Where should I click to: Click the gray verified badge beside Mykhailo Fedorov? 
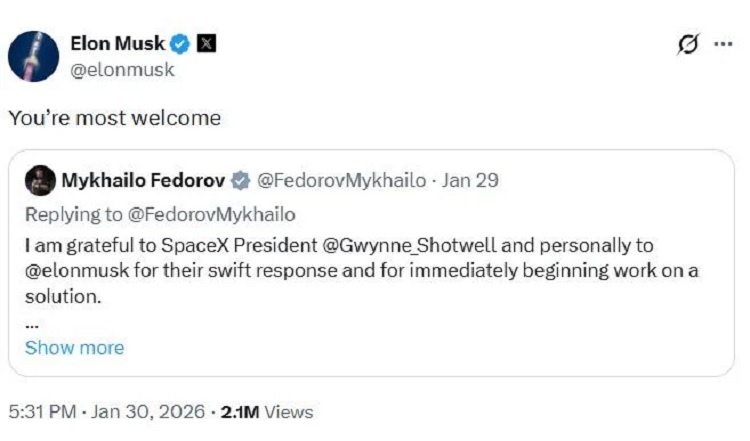tap(241, 181)
